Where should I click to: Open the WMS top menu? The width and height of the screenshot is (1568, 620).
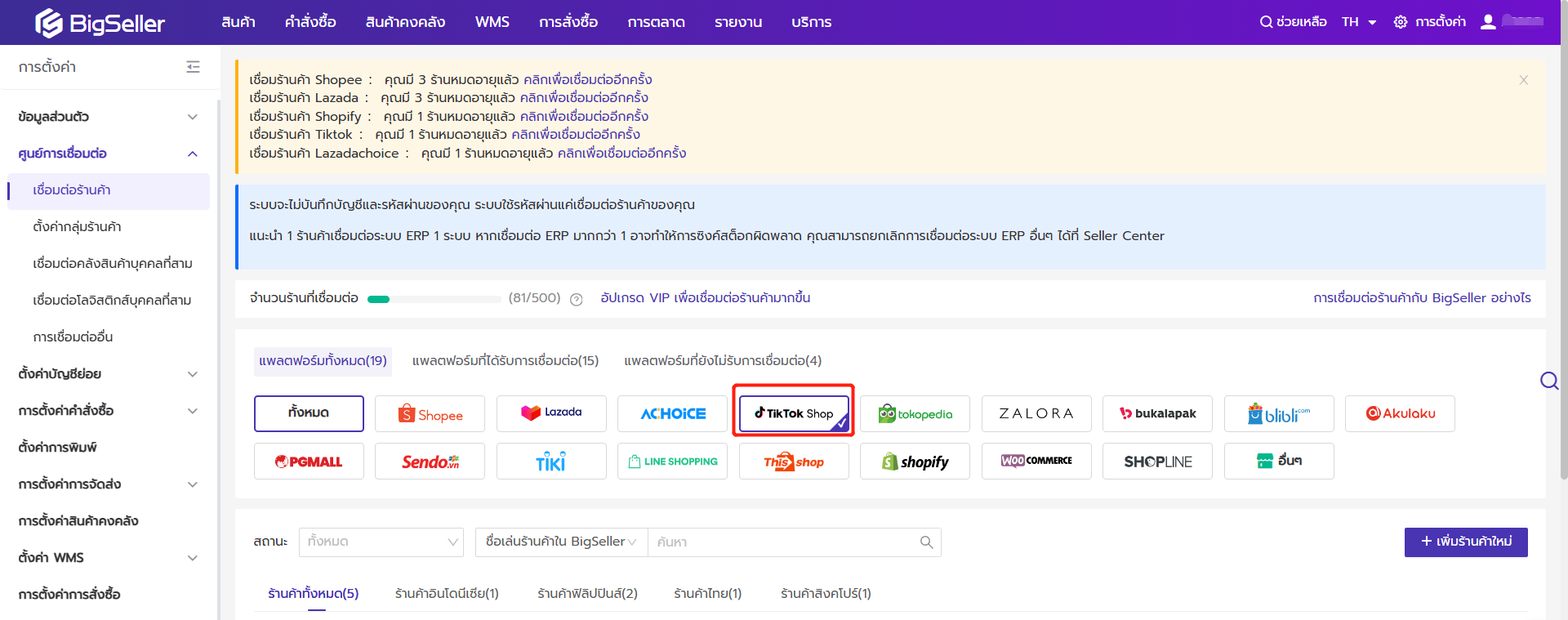(492, 22)
